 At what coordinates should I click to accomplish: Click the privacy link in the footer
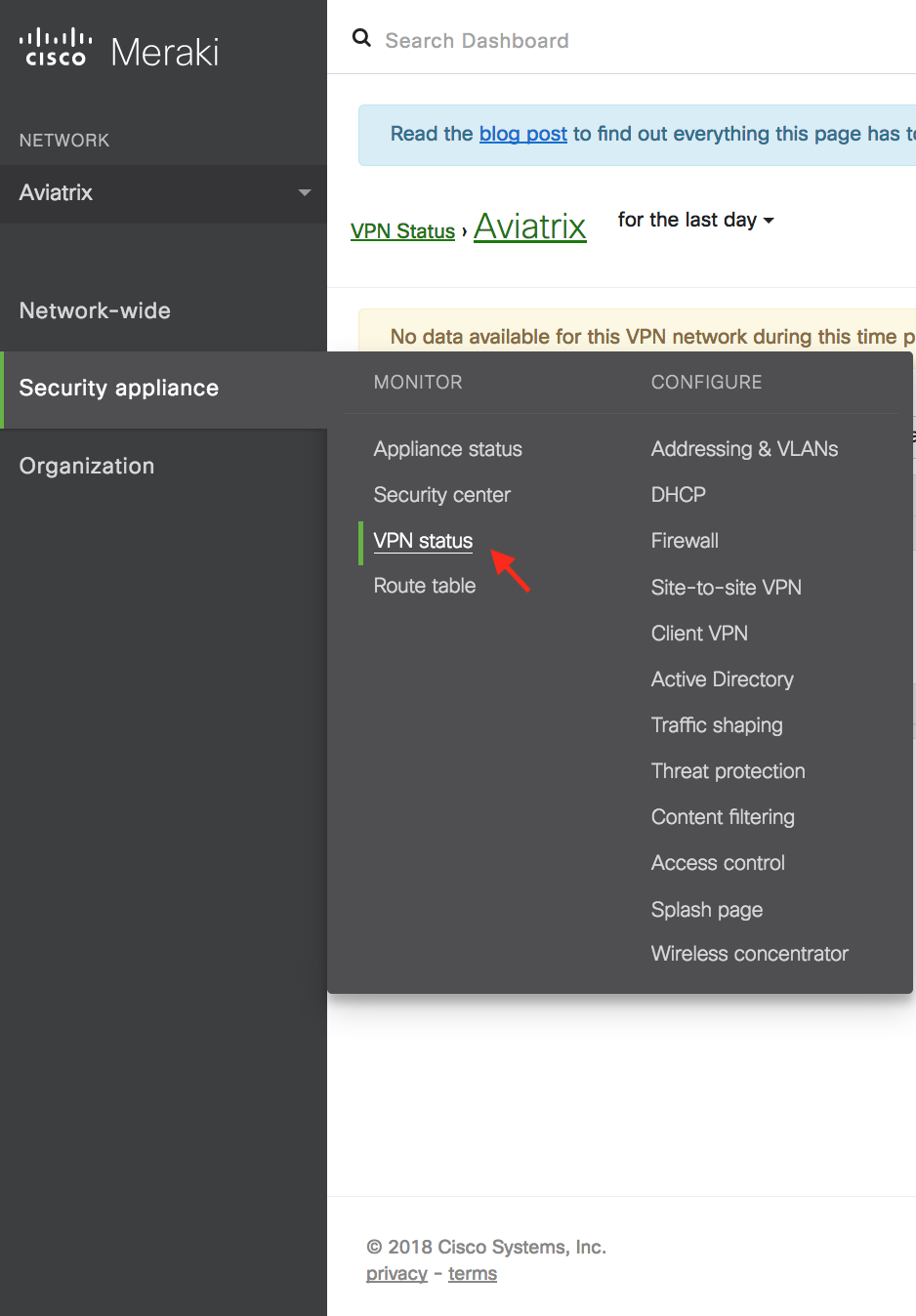tap(396, 1274)
